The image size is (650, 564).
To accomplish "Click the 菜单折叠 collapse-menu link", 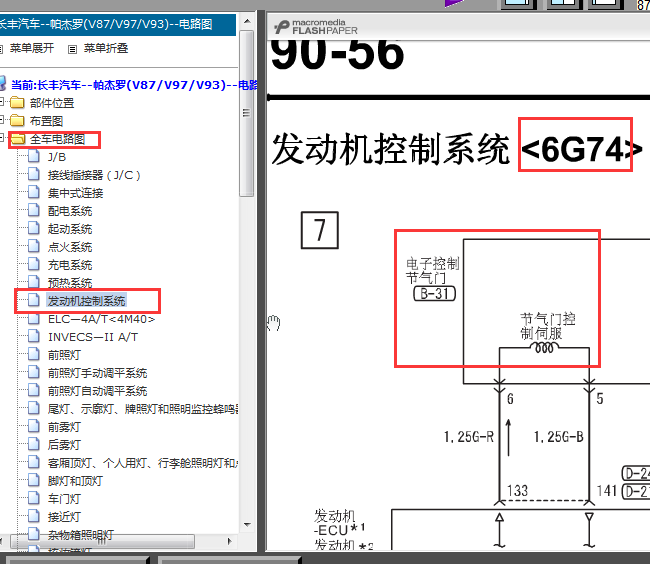I will pos(106,48).
